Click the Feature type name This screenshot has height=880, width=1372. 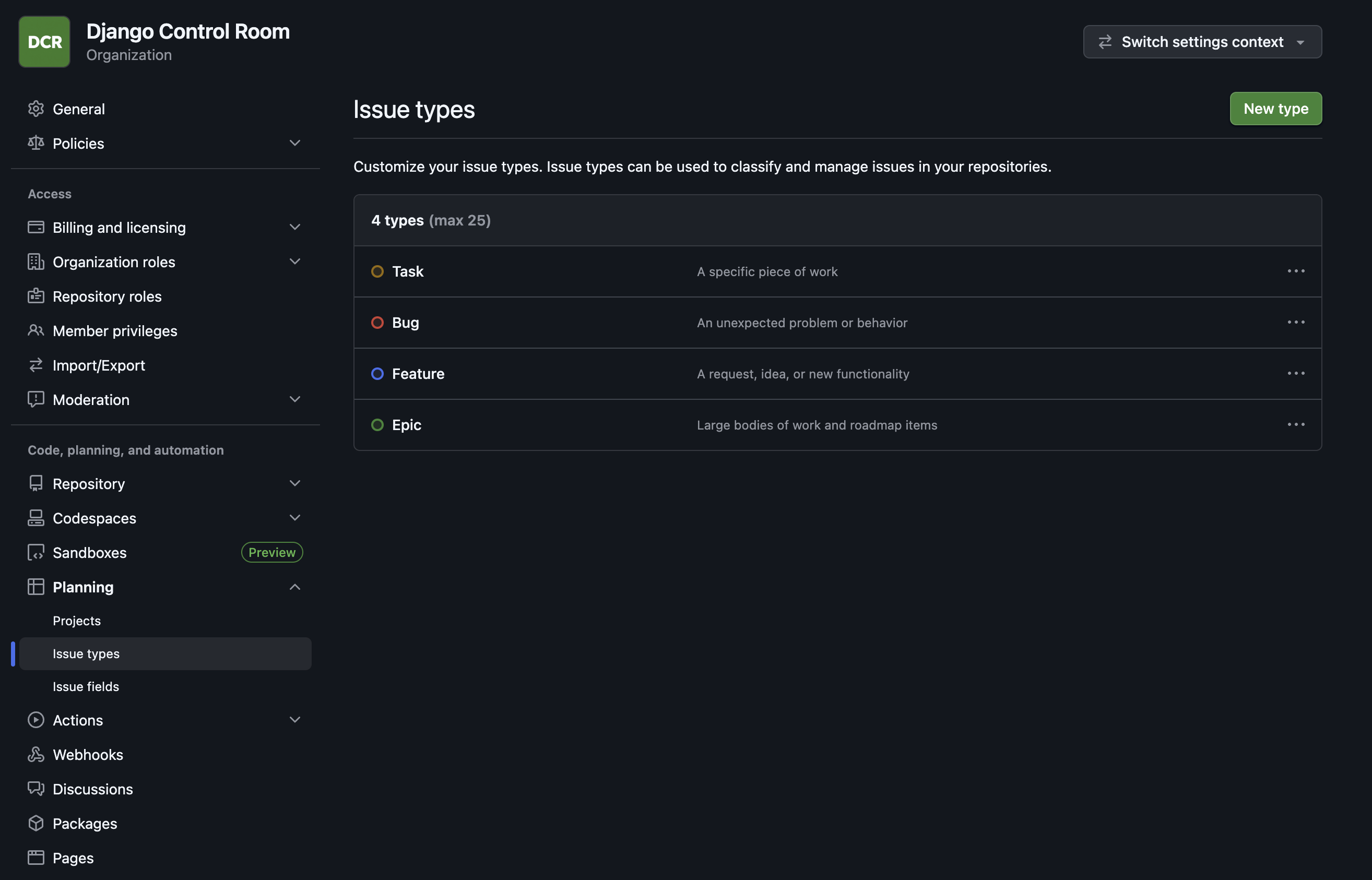pyautogui.click(x=418, y=374)
